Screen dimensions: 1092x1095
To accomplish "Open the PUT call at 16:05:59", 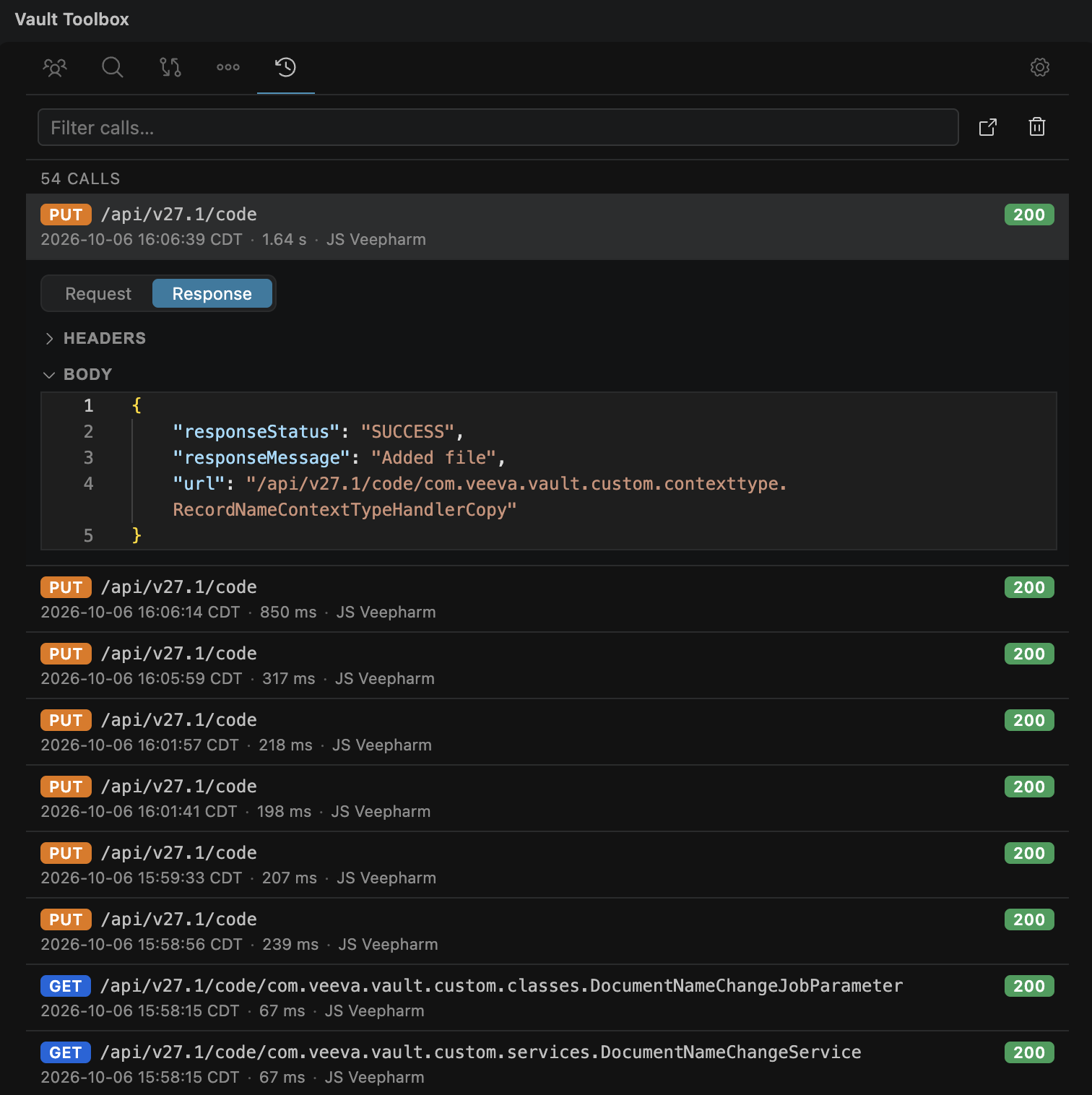I will [x=547, y=666].
